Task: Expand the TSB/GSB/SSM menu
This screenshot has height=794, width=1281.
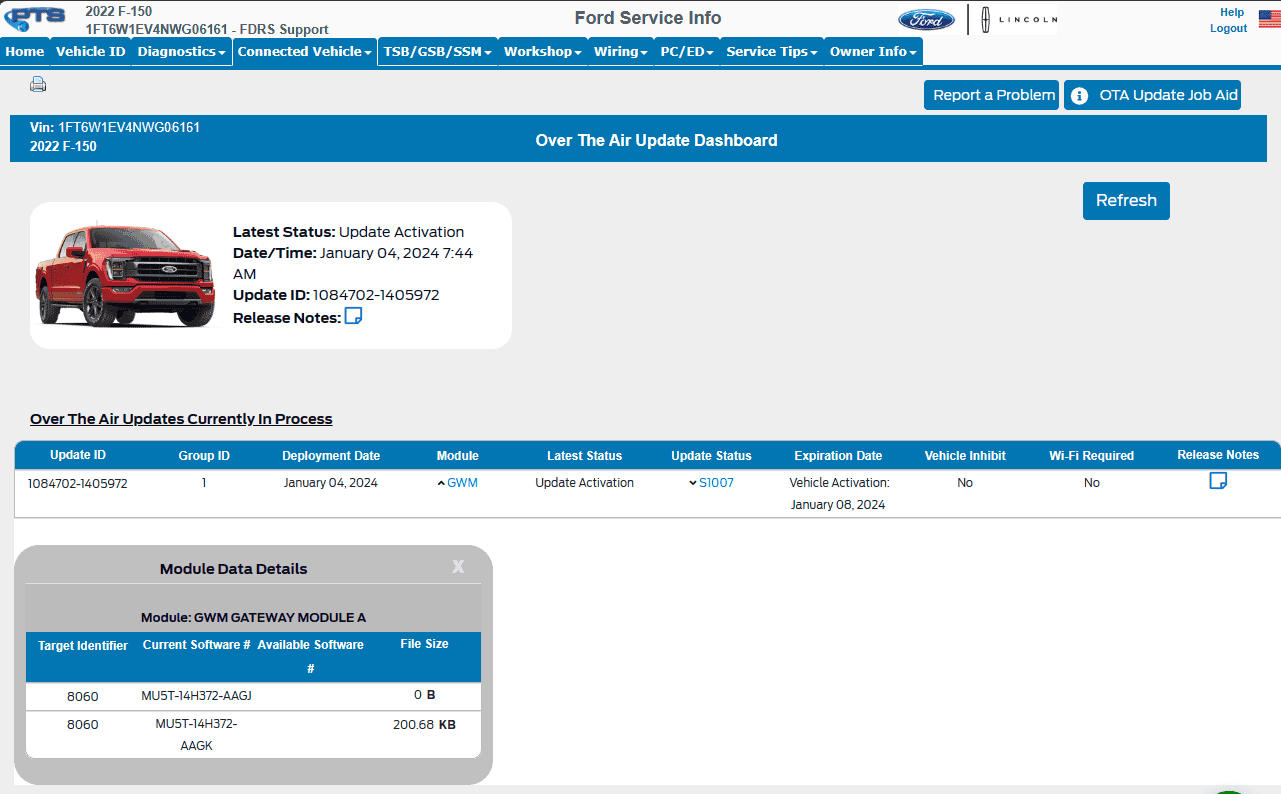Action: [x=437, y=52]
